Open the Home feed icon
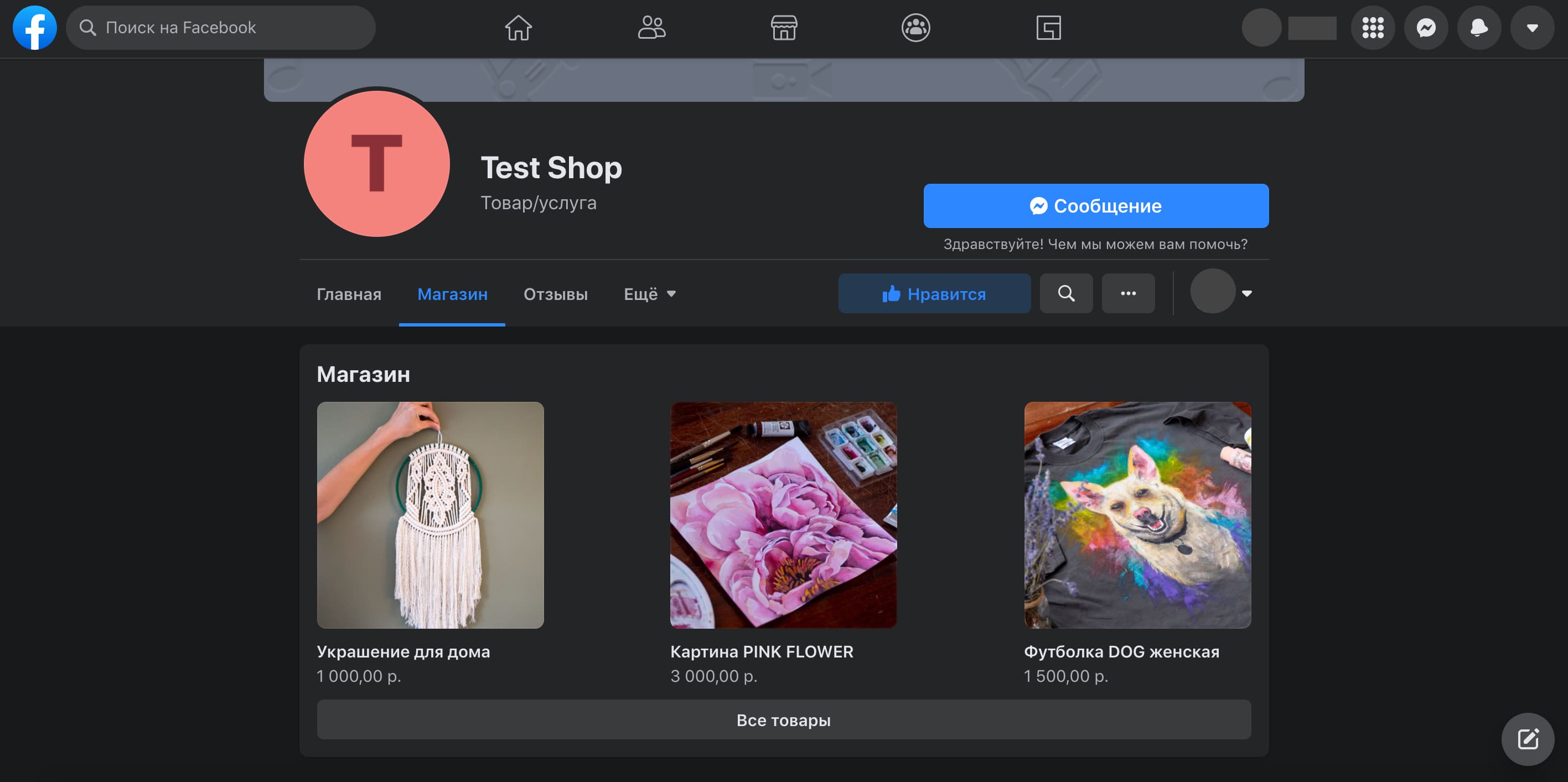Screen dimensions: 1568x782 click(518, 27)
